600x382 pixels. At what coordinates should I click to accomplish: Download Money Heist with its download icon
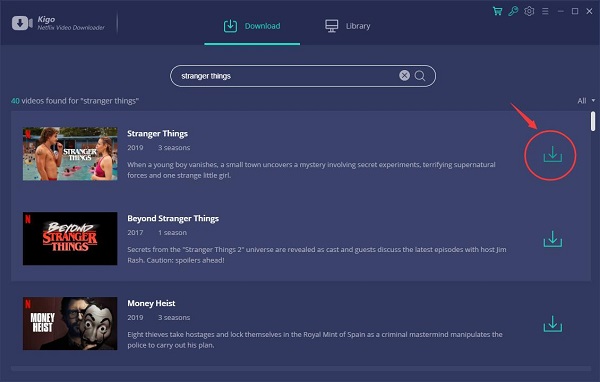(553, 324)
